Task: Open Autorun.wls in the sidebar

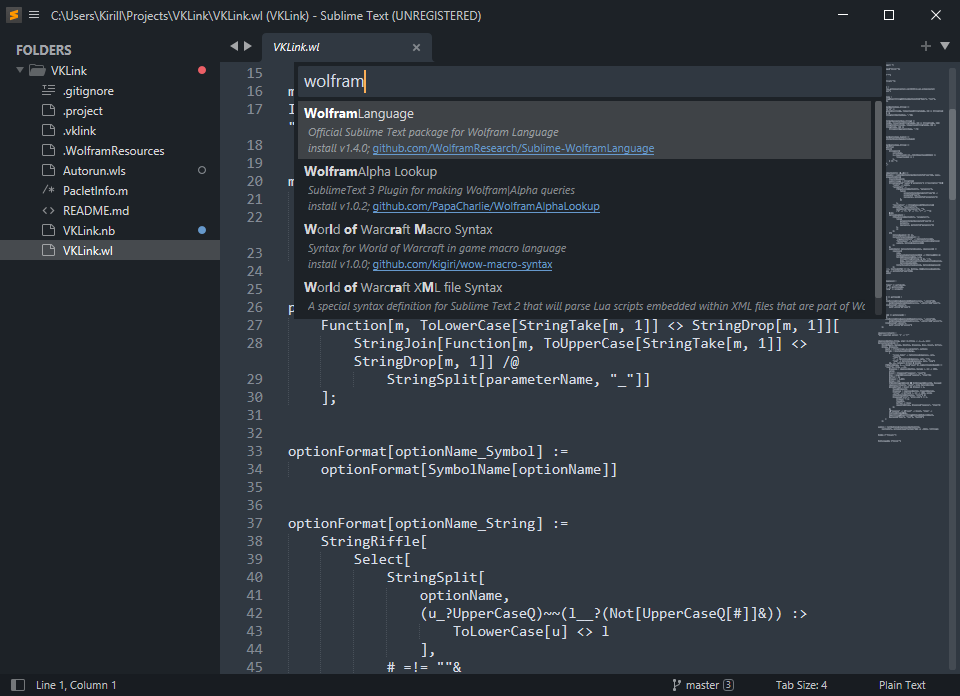Action: click(94, 171)
